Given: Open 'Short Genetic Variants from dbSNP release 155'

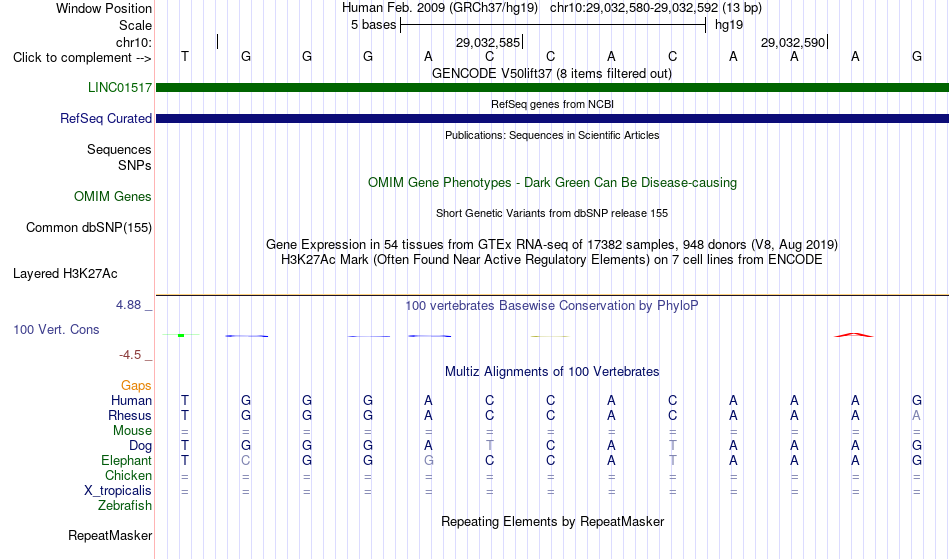Looking at the screenshot, I should point(552,213).
